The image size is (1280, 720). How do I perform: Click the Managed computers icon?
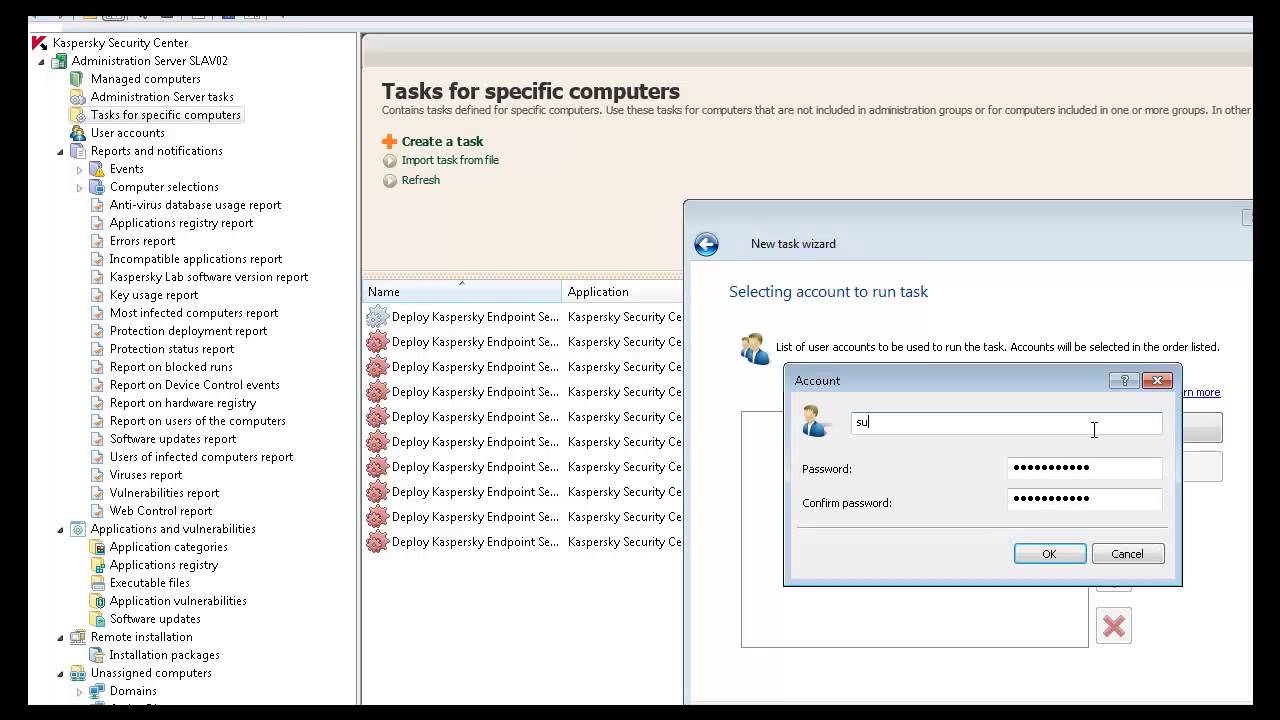click(78, 79)
